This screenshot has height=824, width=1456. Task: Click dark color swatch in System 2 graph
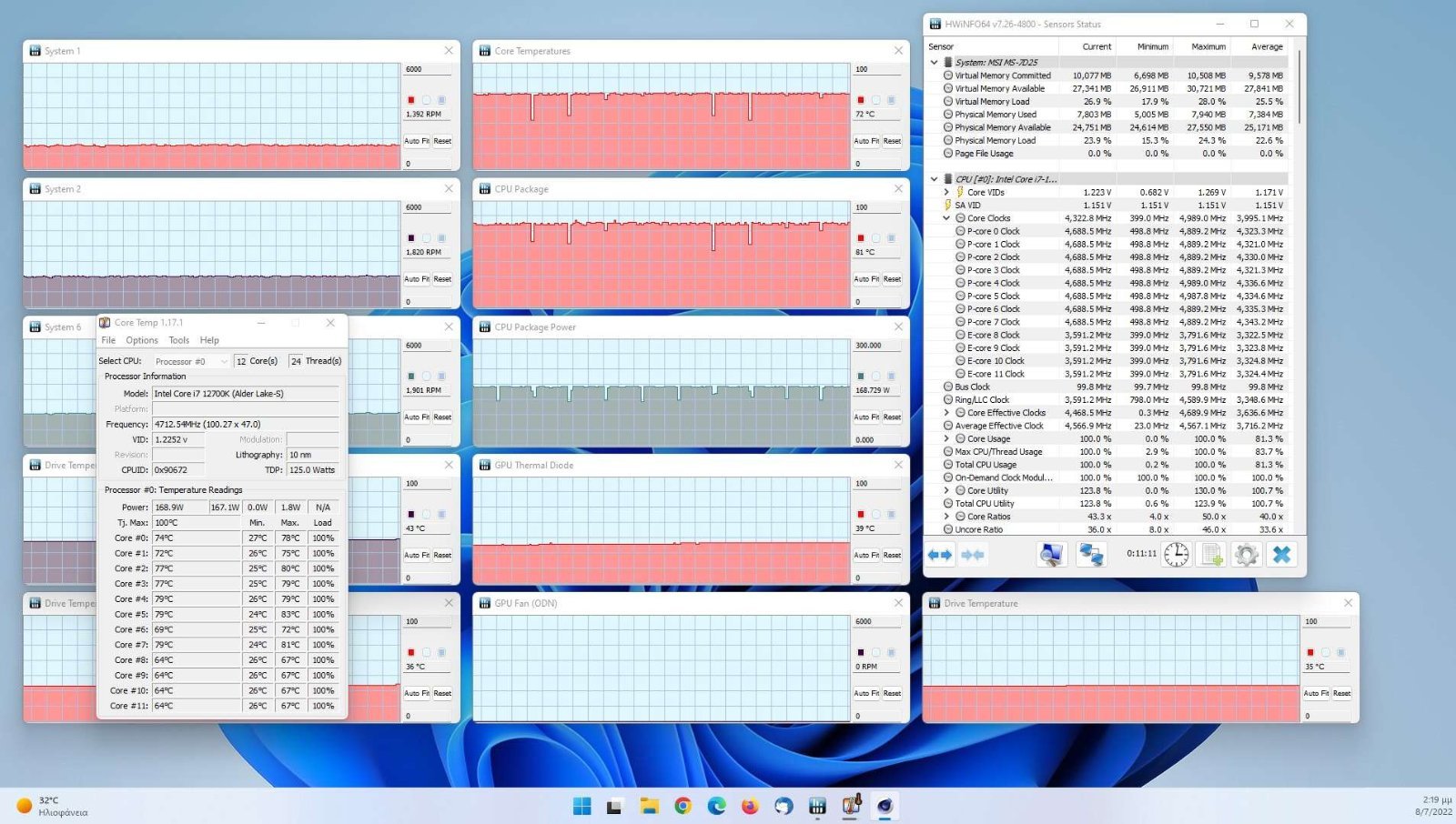click(x=411, y=238)
